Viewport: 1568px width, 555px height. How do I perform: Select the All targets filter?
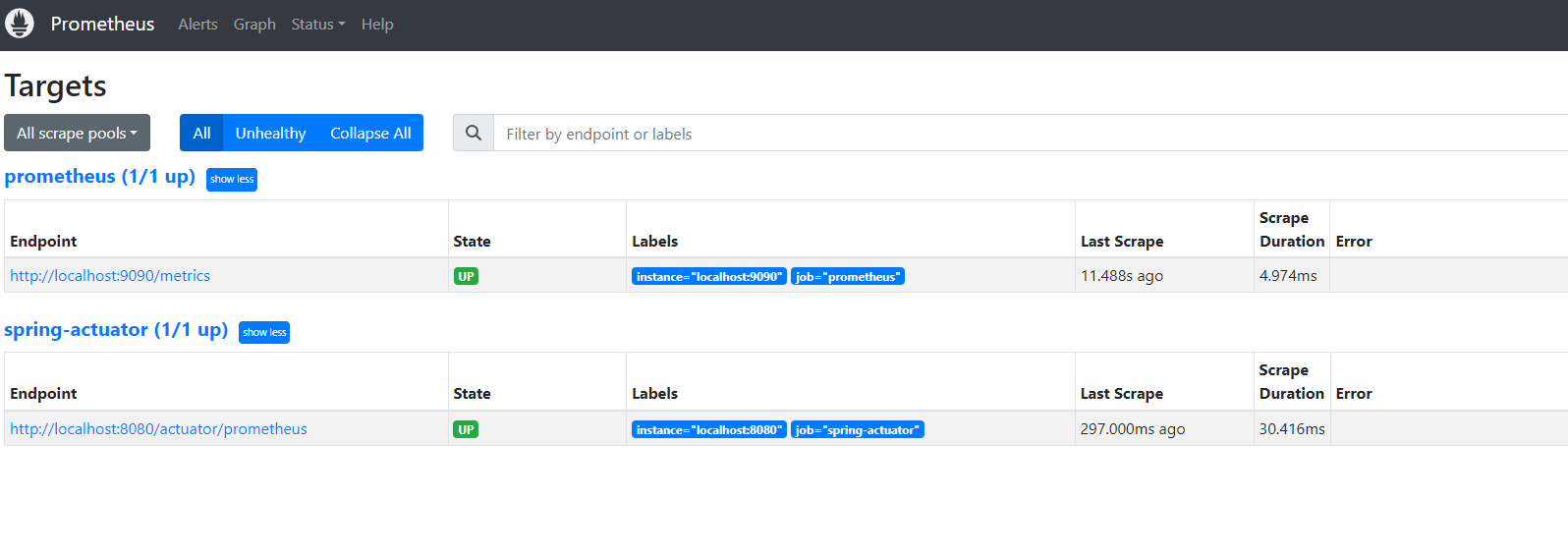point(201,133)
